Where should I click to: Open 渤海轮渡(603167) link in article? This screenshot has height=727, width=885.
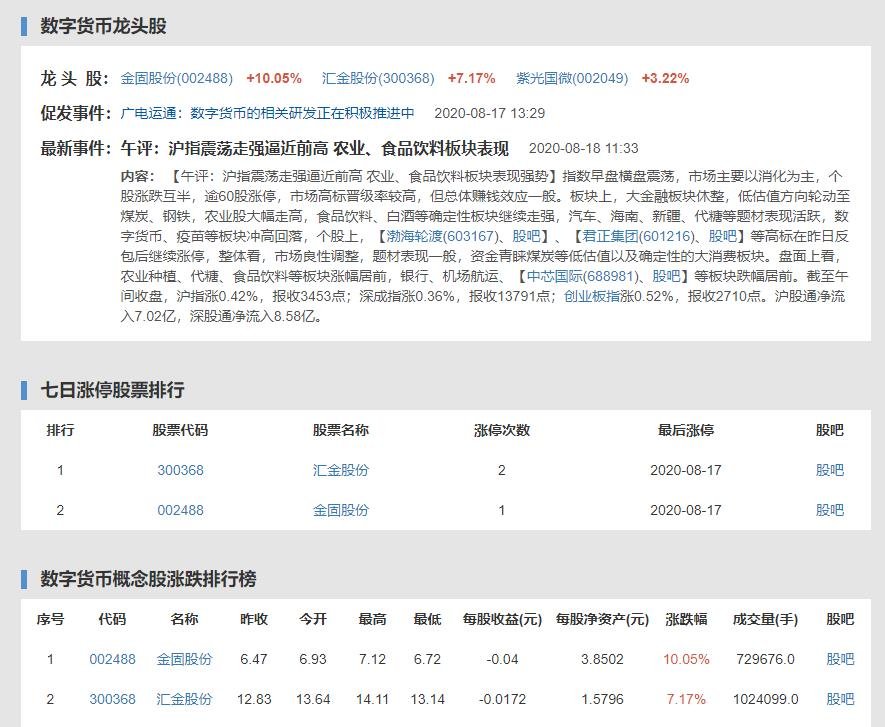click(x=442, y=237)
